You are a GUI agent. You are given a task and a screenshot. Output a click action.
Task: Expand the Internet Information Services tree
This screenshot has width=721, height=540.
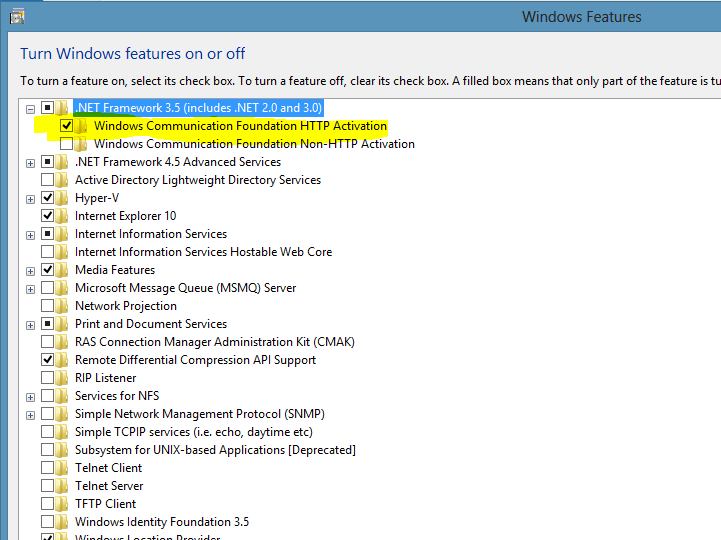coord(30,236)
